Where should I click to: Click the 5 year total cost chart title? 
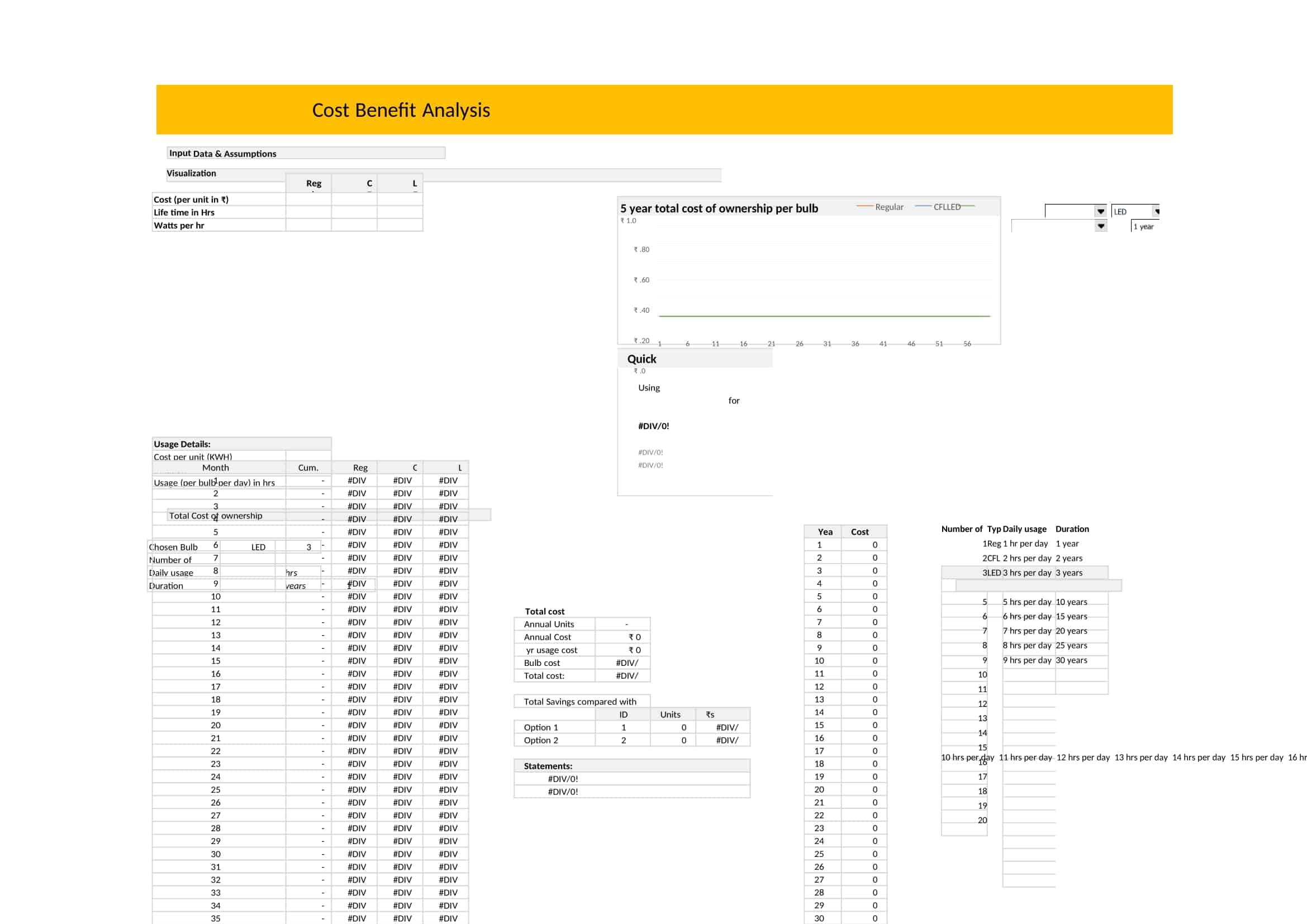tap(719, 208)
